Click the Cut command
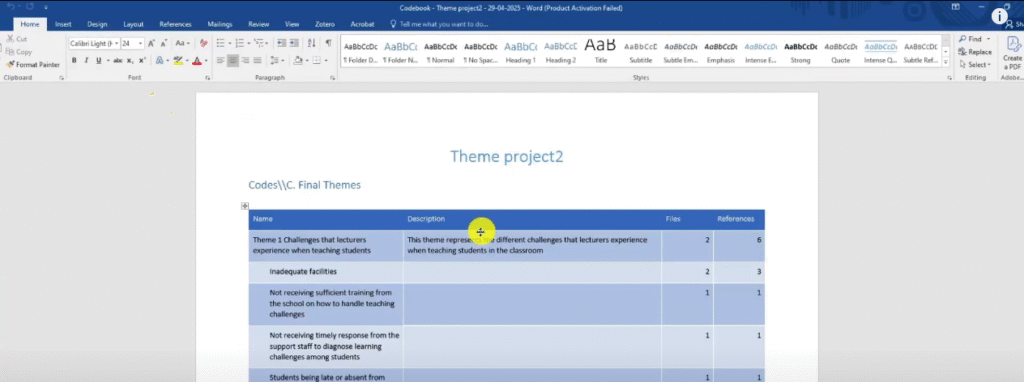The image size is (1024, 382). pos(16,39)
